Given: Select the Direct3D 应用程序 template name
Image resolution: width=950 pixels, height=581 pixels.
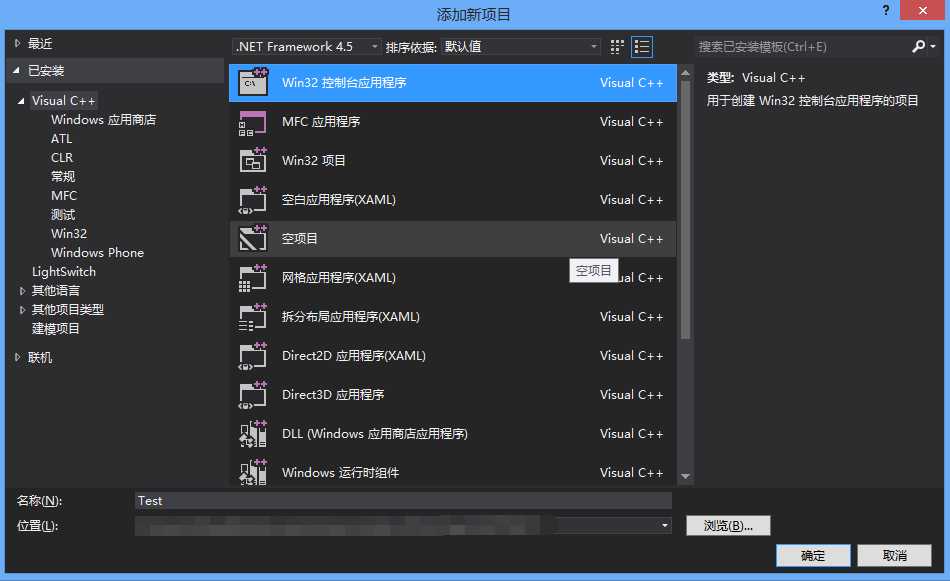Looking at the screenshot, I should tap(333, 395).
